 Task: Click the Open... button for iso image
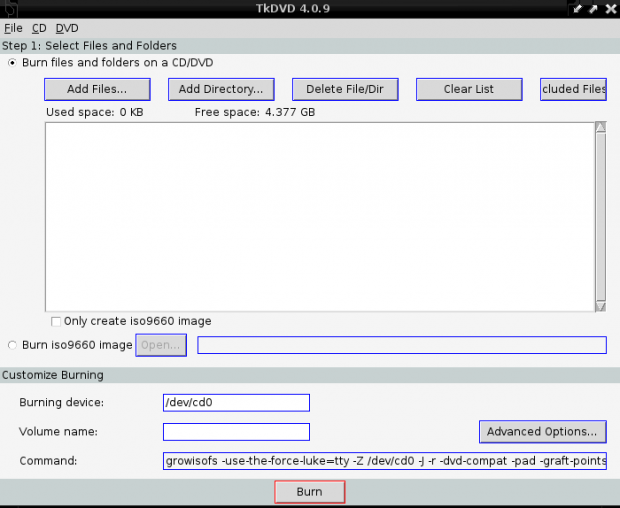161,345
